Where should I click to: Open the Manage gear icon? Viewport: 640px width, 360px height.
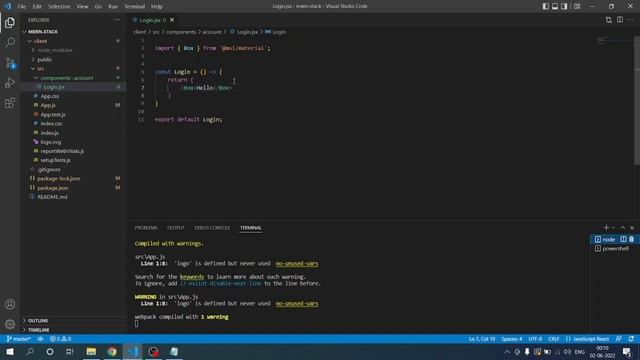tap(10, 324)
